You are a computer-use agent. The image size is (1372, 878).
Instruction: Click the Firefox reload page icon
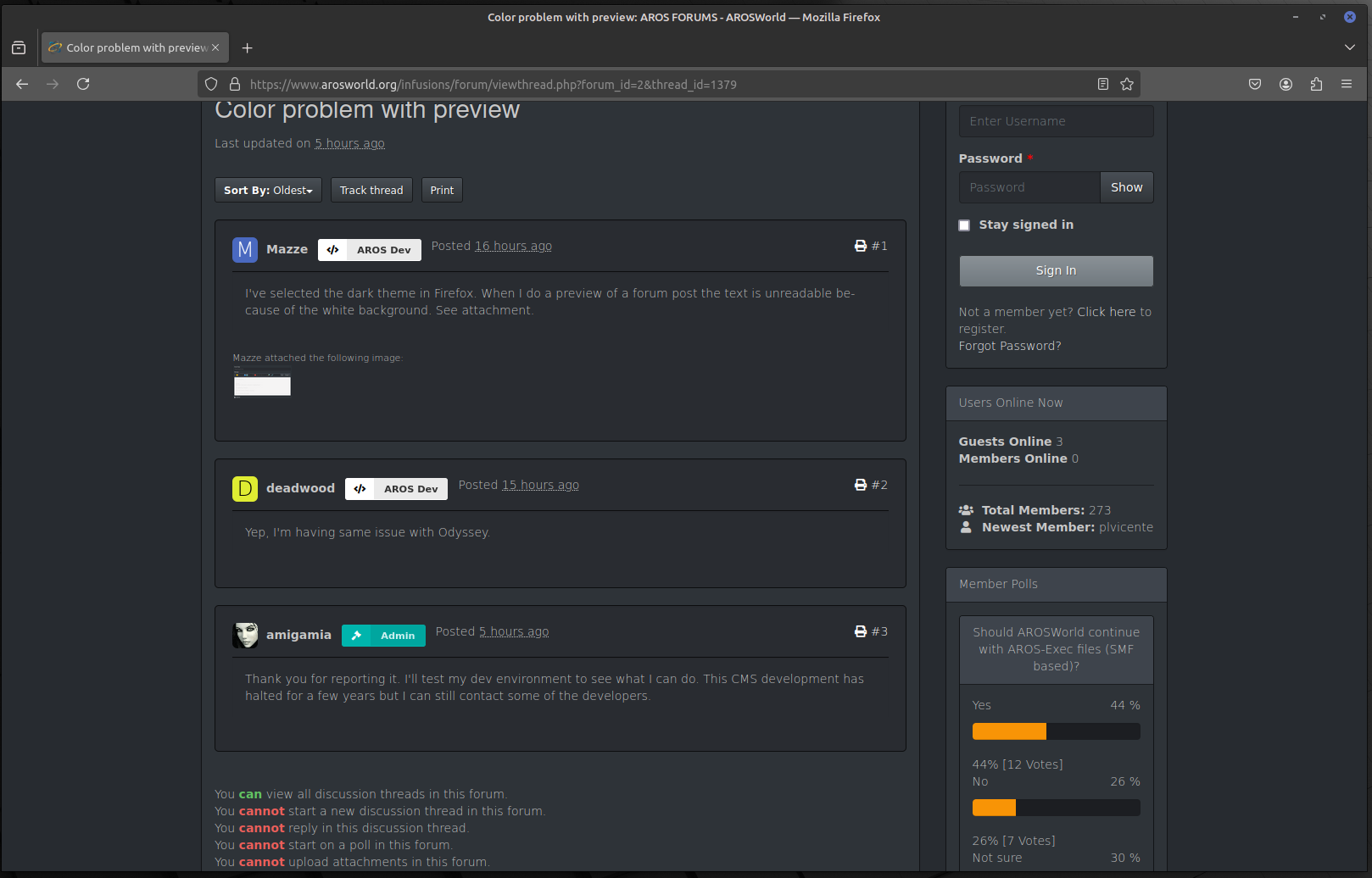(83, 84)
